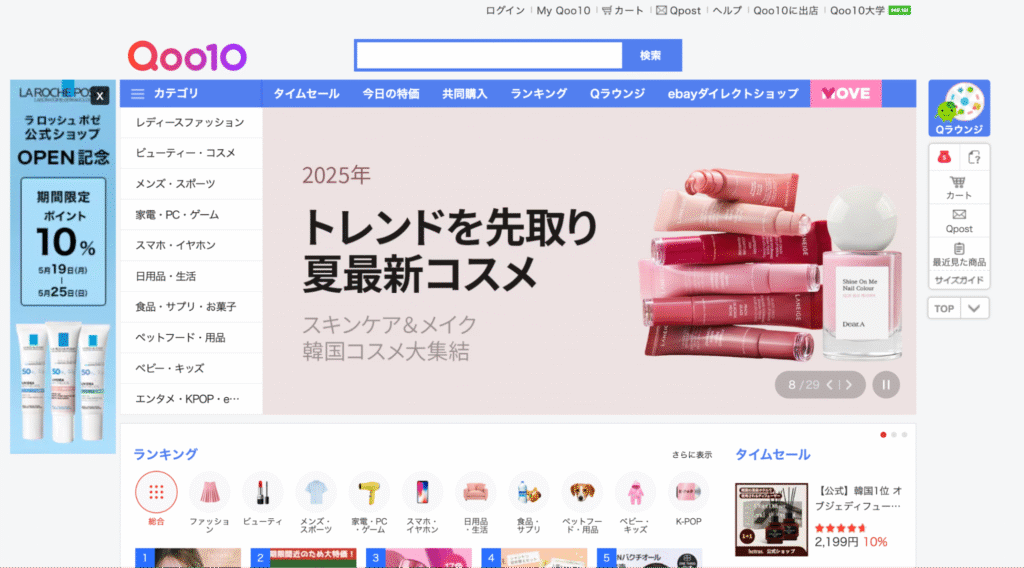Select 日用品・生活 ranking category icon

pyautogui.click(x=475, y=492)
